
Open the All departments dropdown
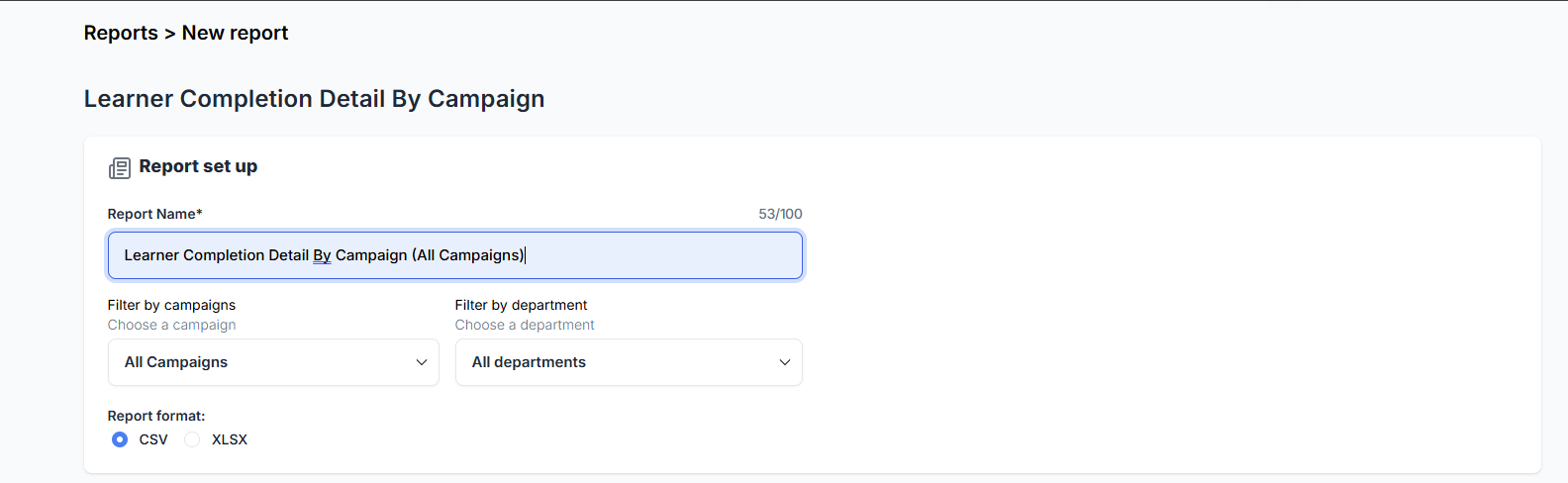coord(629,362)
